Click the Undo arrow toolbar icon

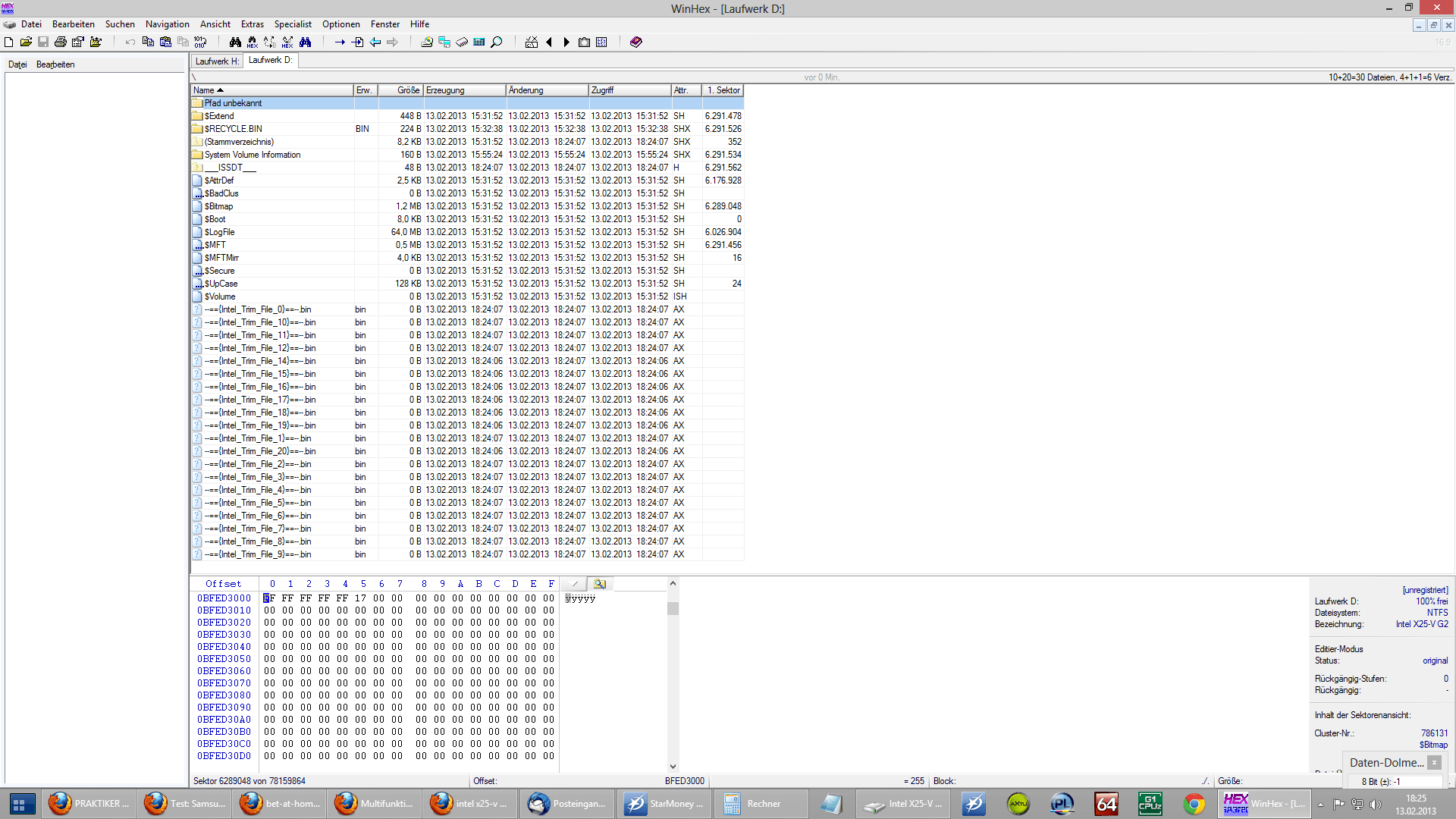coord(130,42)
